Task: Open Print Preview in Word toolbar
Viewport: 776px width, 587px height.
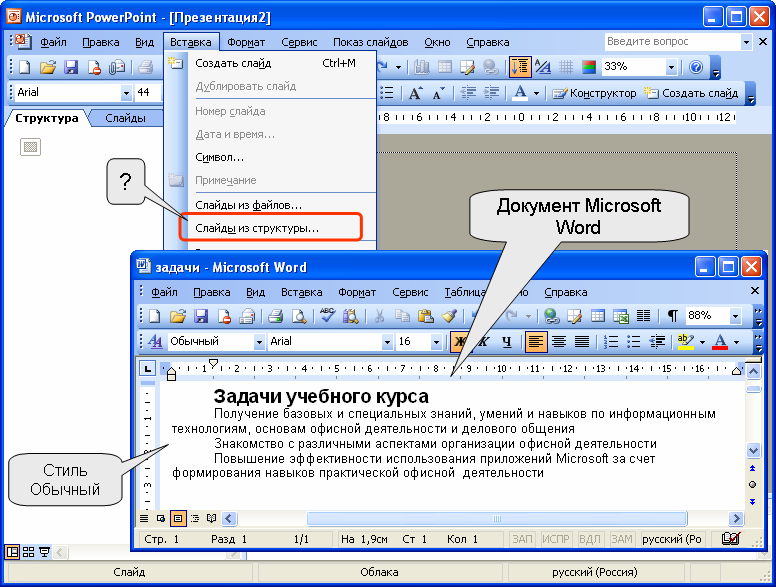Action: point(299,315)
